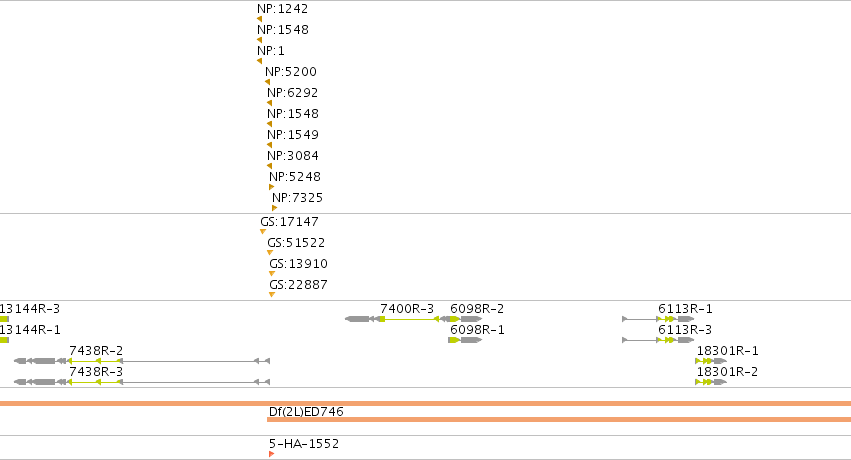Click the 18301R-1 label
This screenshot has height=460, width=851.
(728, 351)
